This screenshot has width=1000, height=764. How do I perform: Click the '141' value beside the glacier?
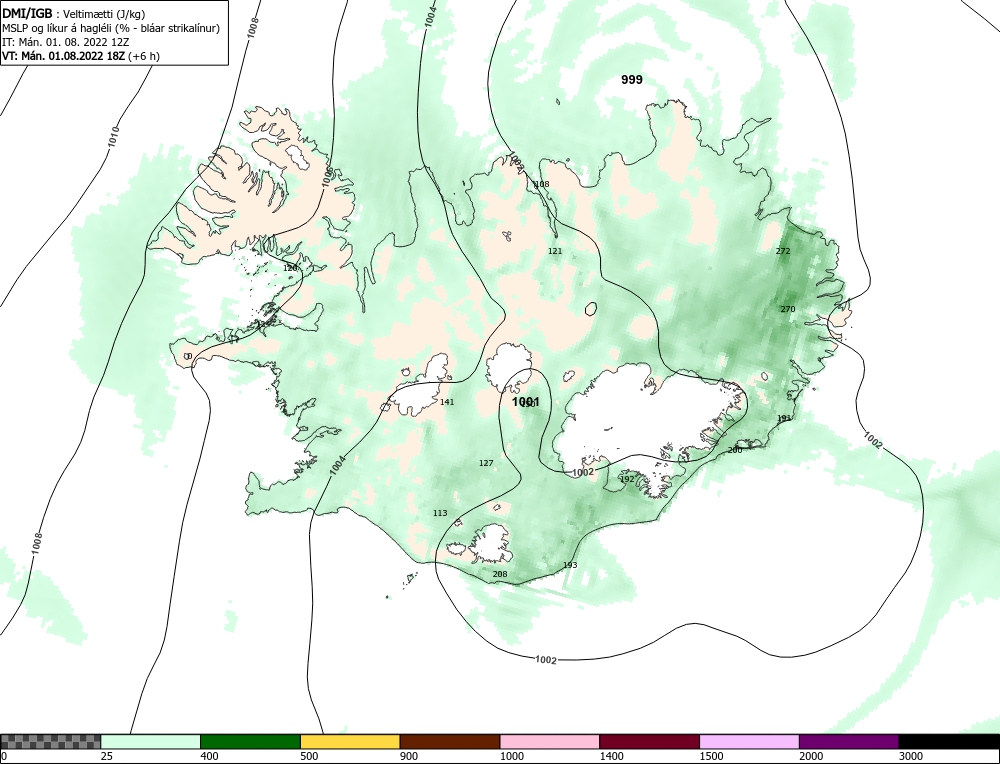point(447,402)
